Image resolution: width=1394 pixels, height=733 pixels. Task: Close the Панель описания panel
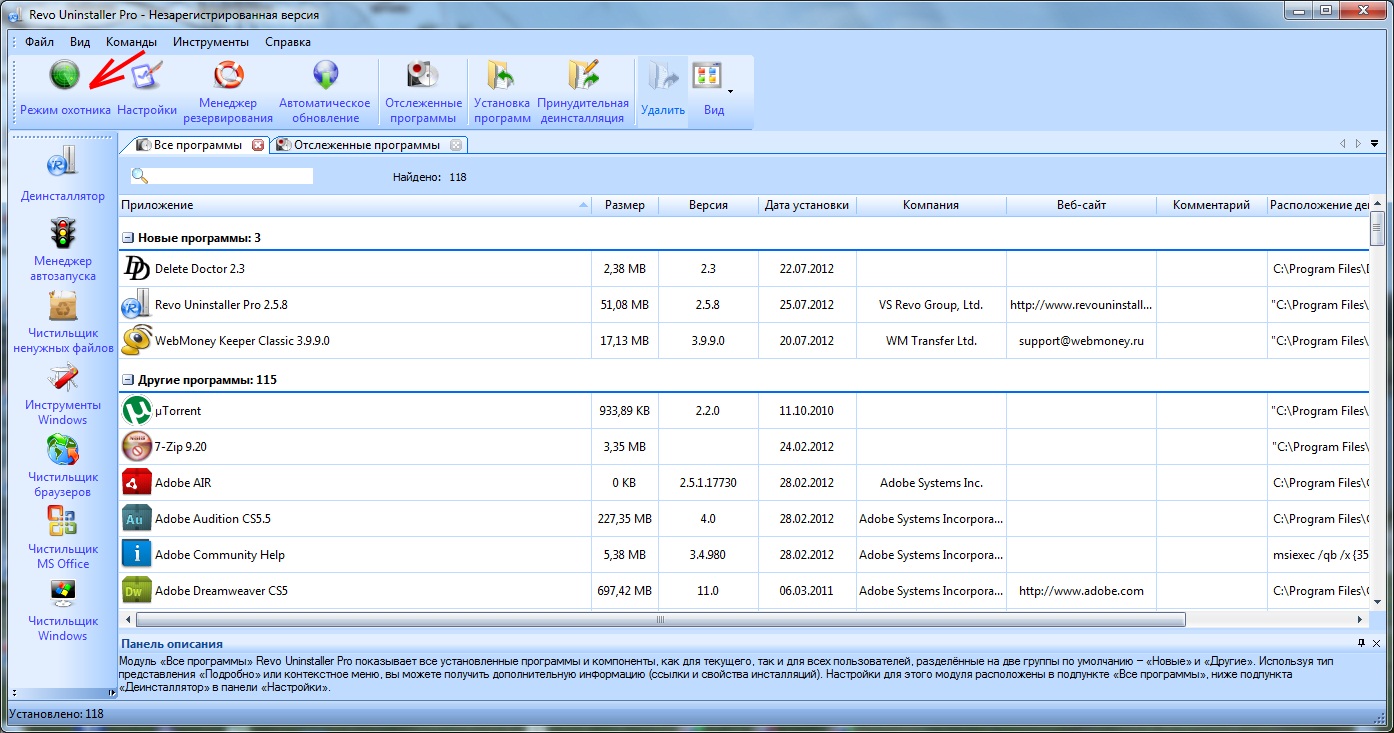coord(1377,643)
